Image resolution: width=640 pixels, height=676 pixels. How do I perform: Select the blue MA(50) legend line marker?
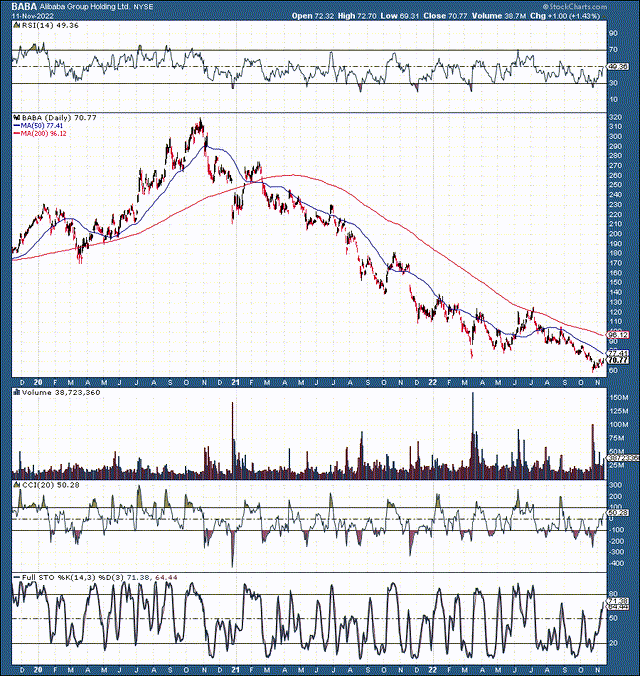click(17, 125)
